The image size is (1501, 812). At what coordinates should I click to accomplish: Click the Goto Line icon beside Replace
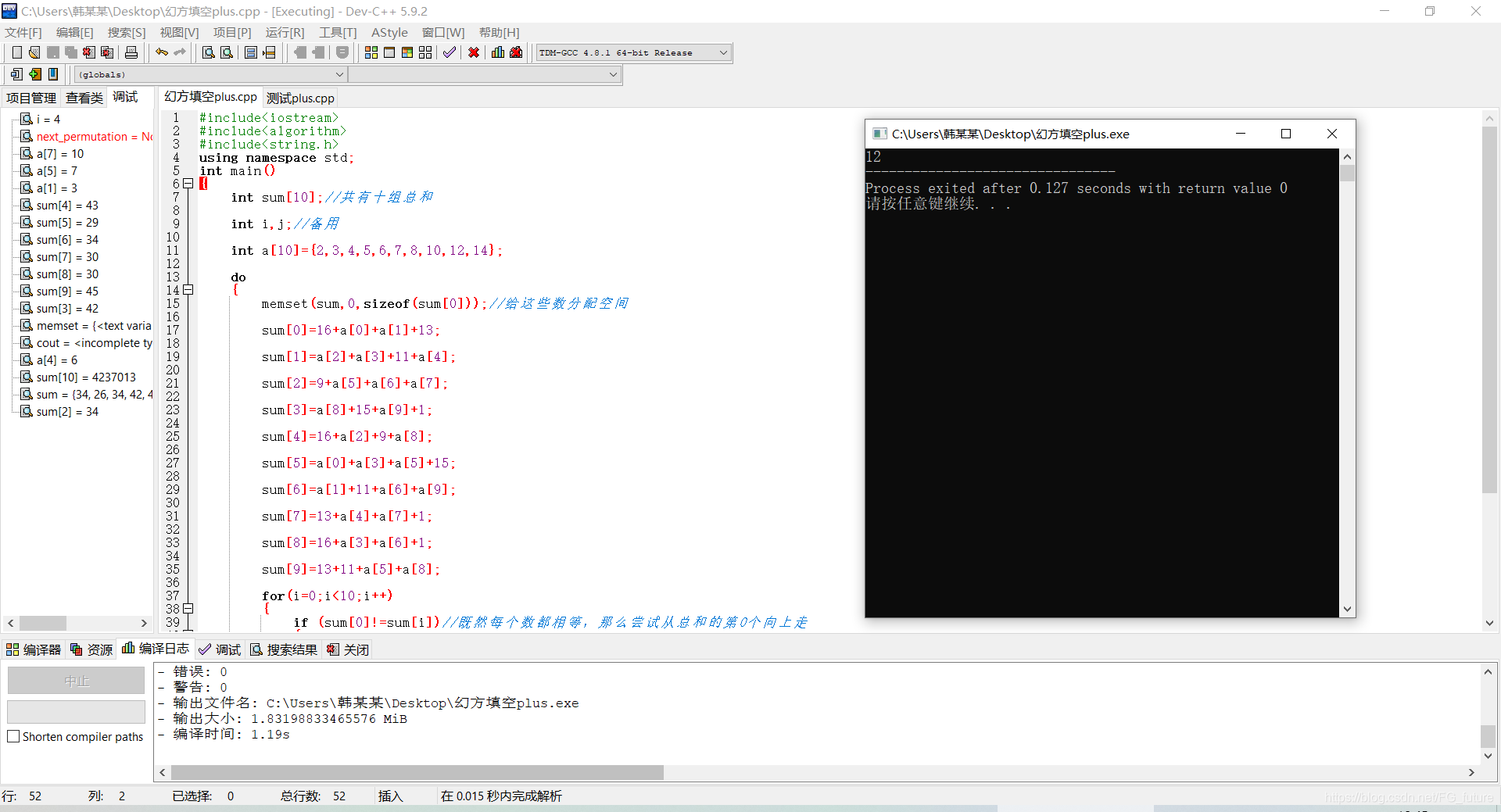[251, 52]
